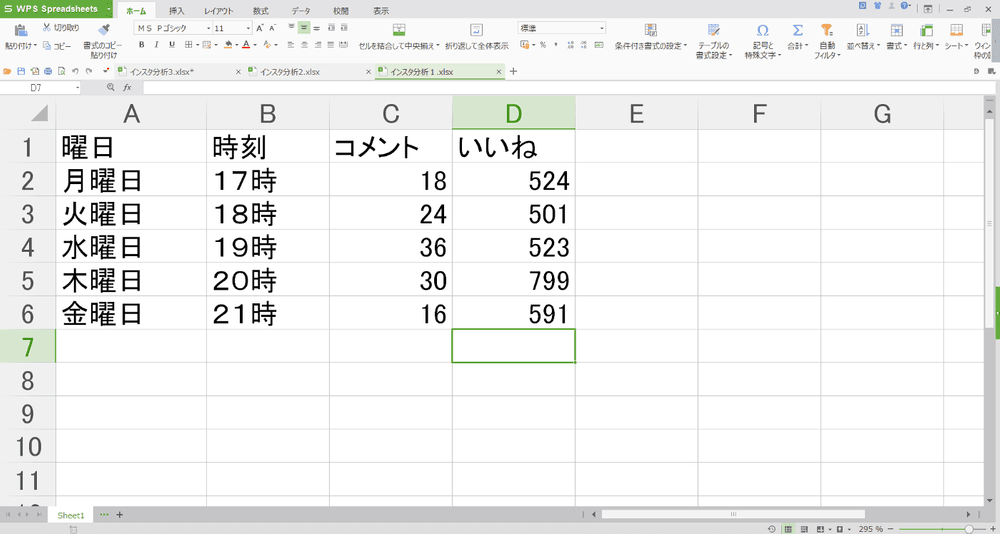Select cell C4 containing 36

point(390,247)
